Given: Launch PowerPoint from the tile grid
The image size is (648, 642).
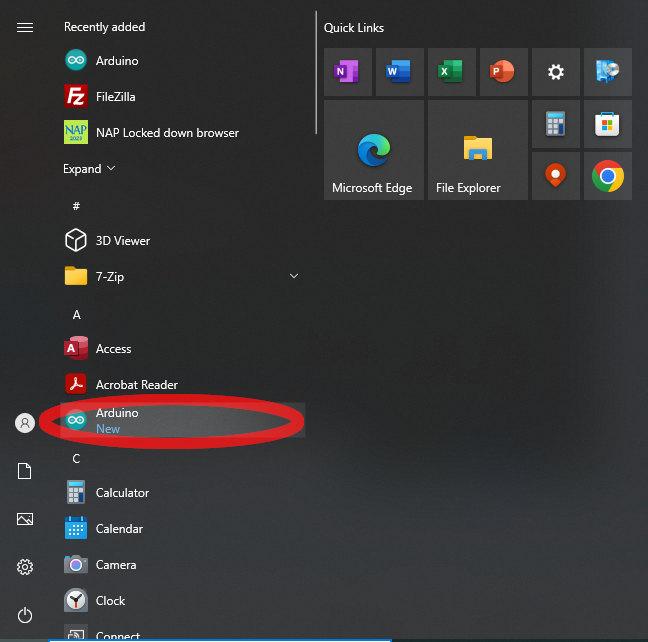Looking at the screenshot, I should pos(504,72).
